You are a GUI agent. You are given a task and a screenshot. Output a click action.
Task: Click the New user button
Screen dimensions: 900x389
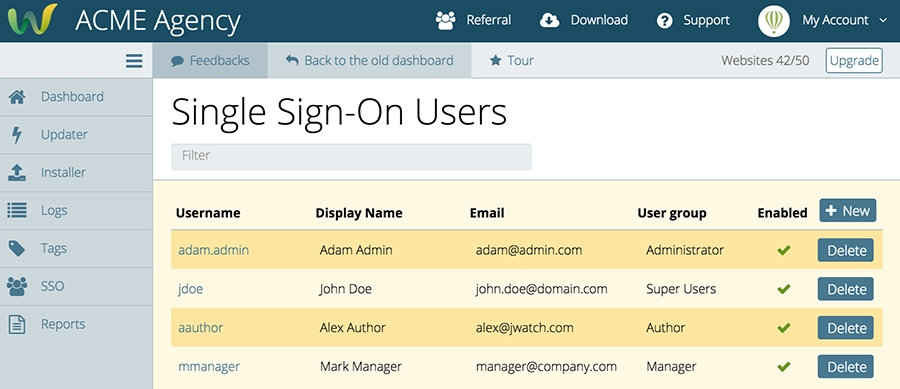848,211
